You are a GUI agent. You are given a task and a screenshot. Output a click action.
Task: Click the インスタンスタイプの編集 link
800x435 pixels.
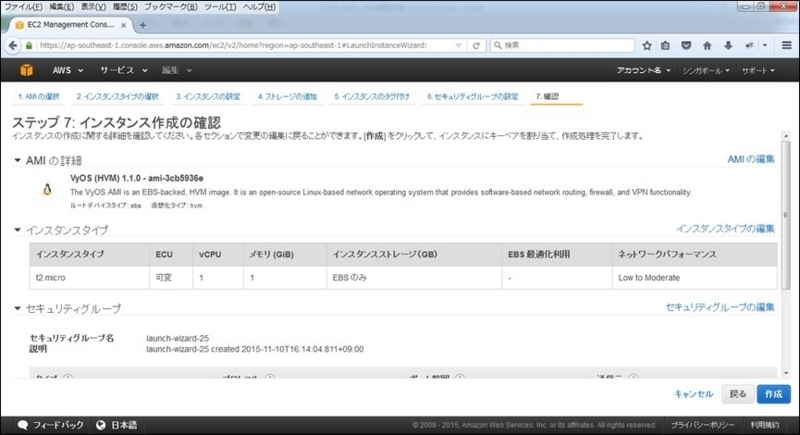pyautogui.click(x=726, y=228)
